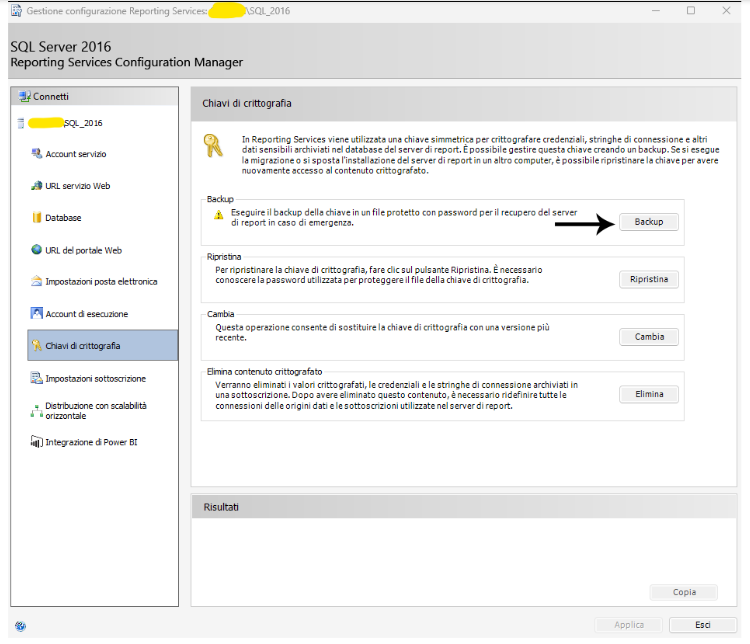Click the help globe icon at bottom left
This screenshot has height=644, width=750.
click(20, 626)
